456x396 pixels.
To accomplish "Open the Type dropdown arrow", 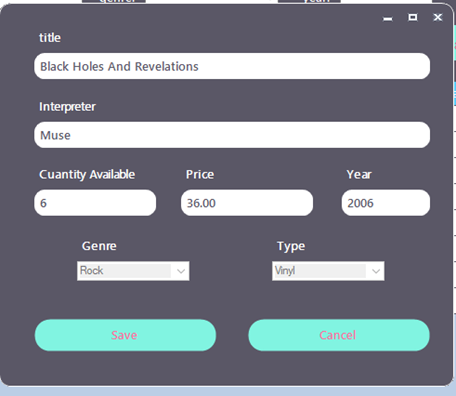I will tap(376, 271).
